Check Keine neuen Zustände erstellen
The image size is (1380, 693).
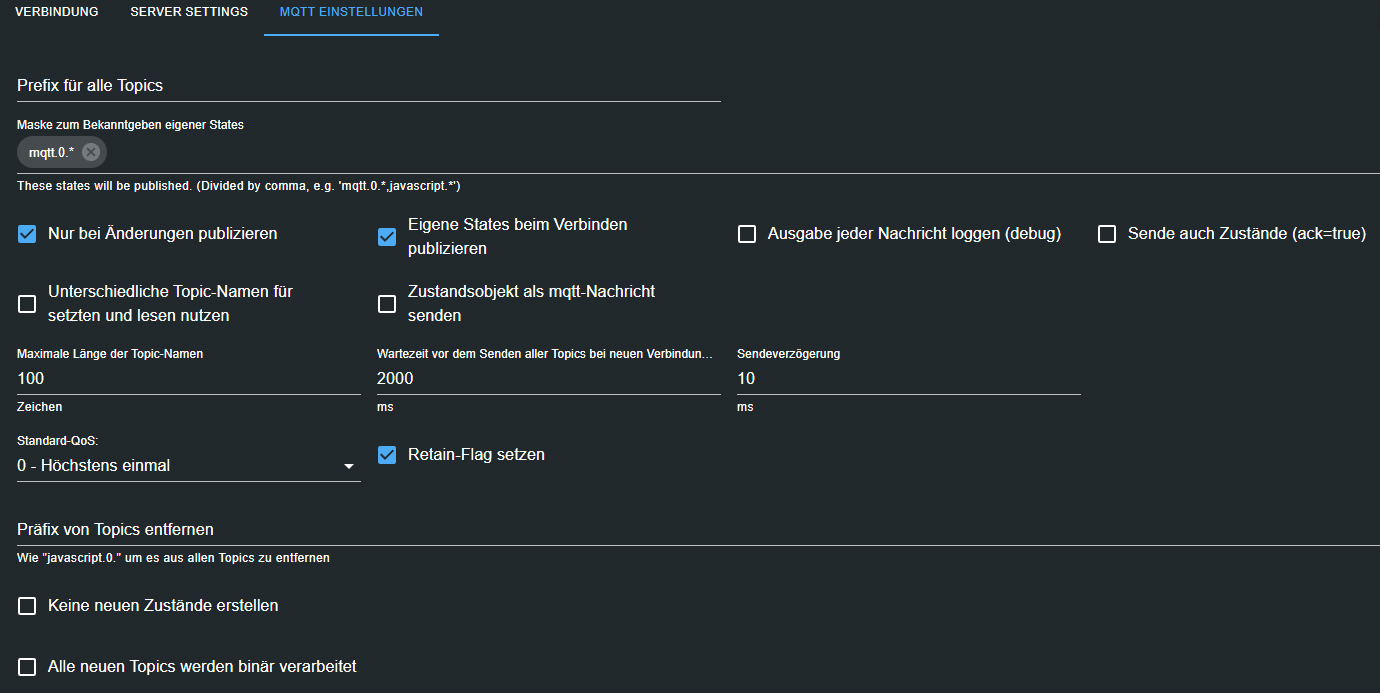click(x=28, y=606)
